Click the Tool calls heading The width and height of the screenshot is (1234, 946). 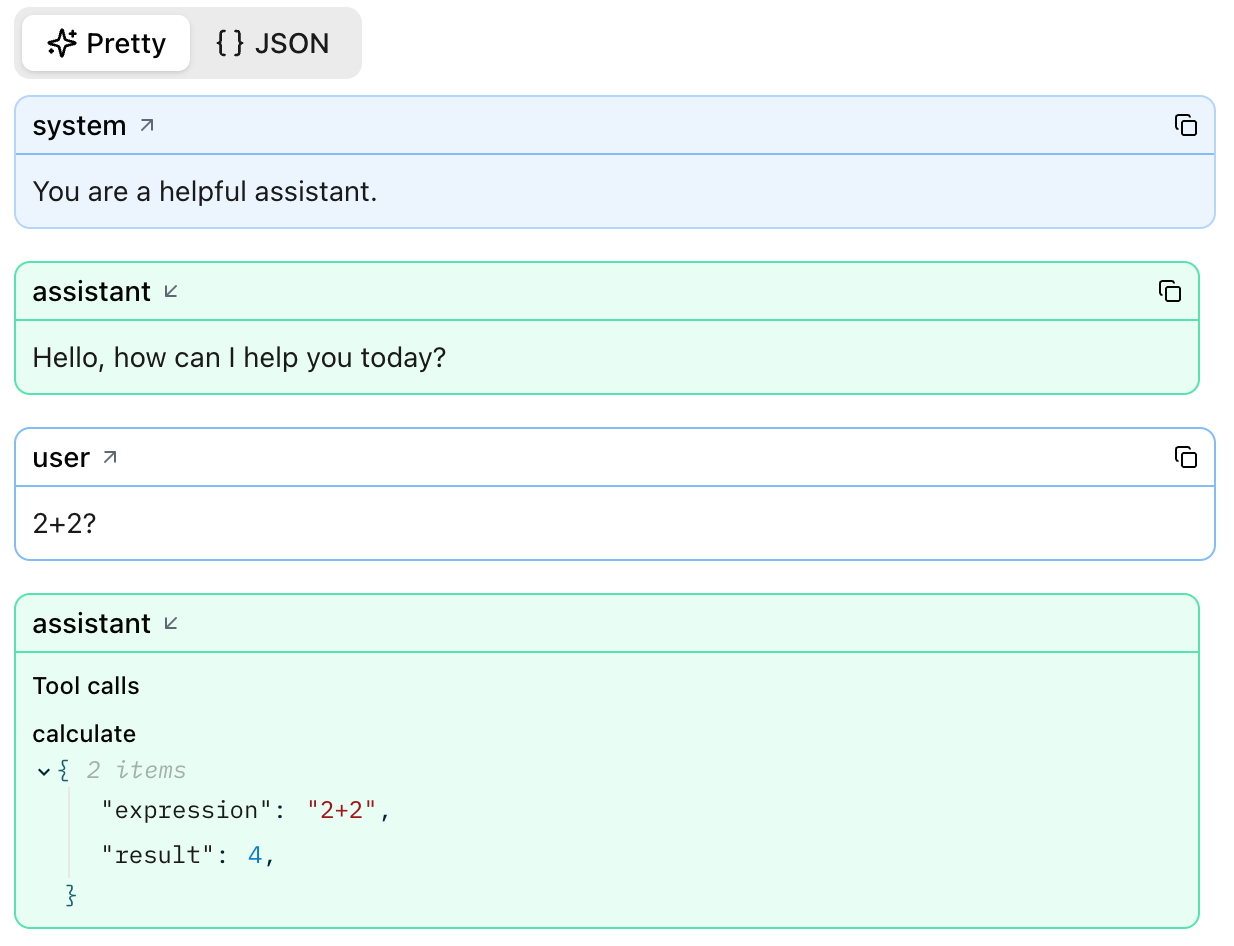(x=85, y=685)
